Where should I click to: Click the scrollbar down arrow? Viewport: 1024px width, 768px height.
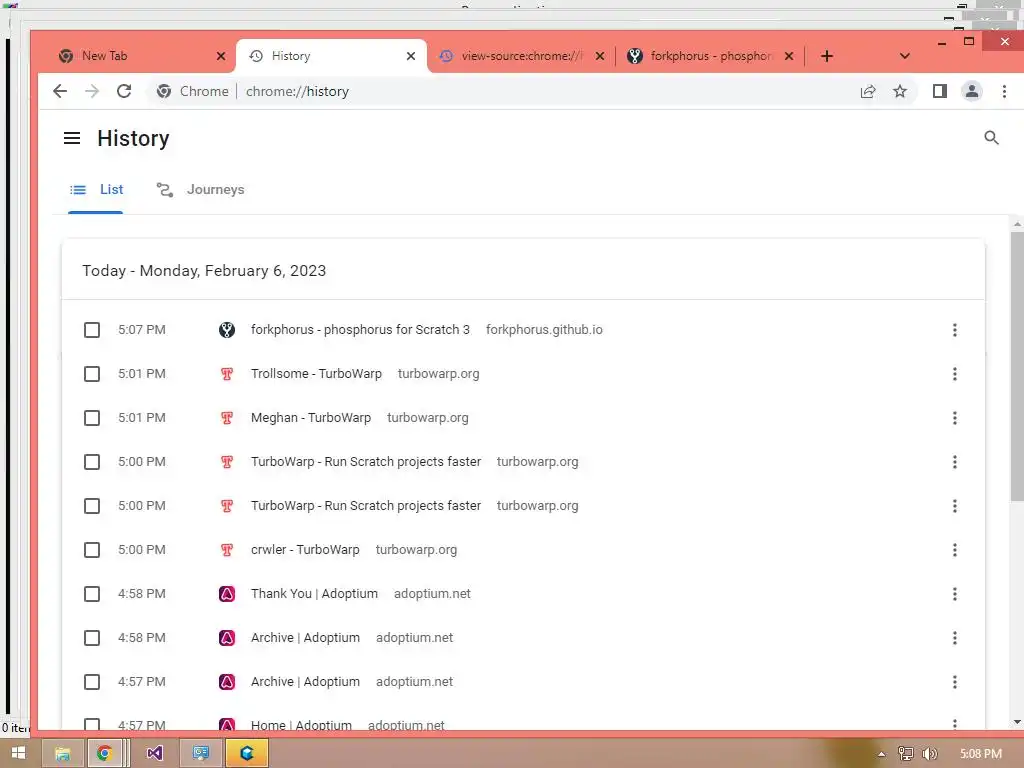tap(1017, 722)
